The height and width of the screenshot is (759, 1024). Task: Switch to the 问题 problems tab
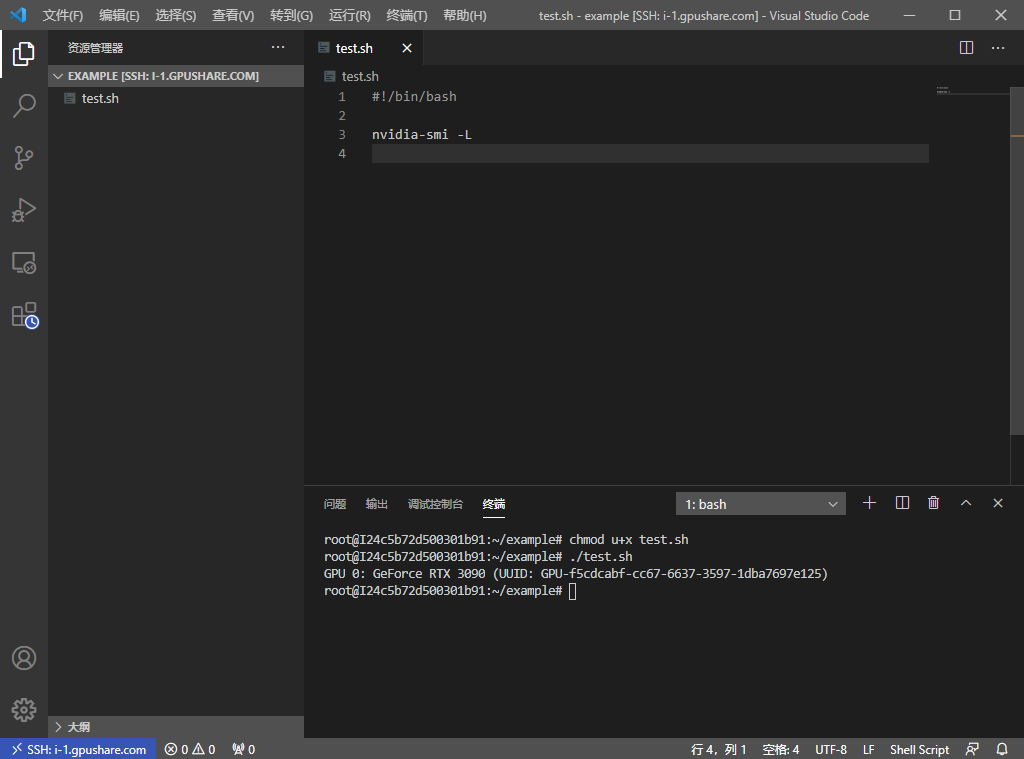(334, 504)
